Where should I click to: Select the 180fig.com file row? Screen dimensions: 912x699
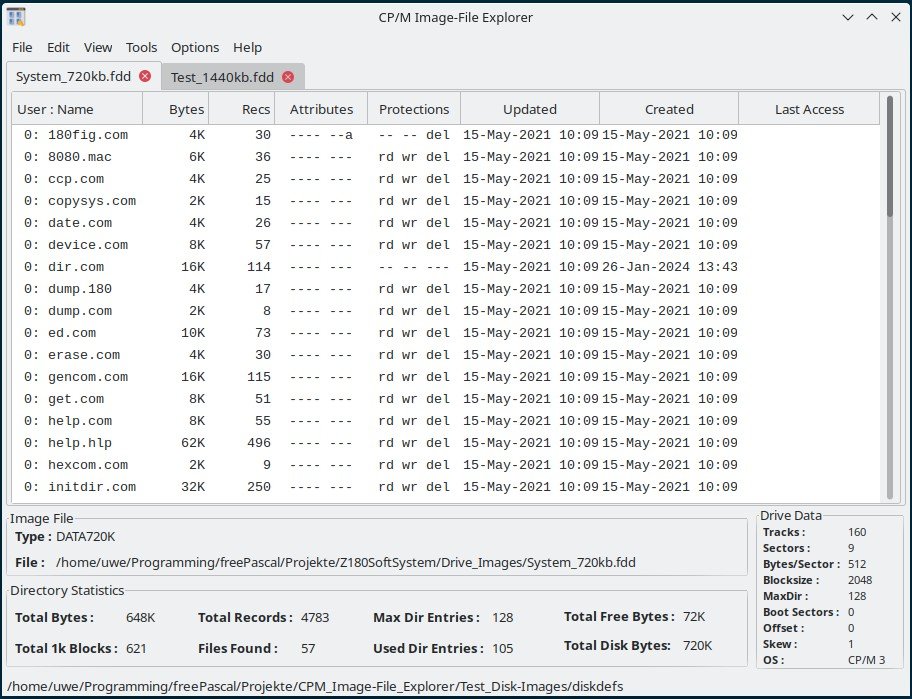pos(446,135)
